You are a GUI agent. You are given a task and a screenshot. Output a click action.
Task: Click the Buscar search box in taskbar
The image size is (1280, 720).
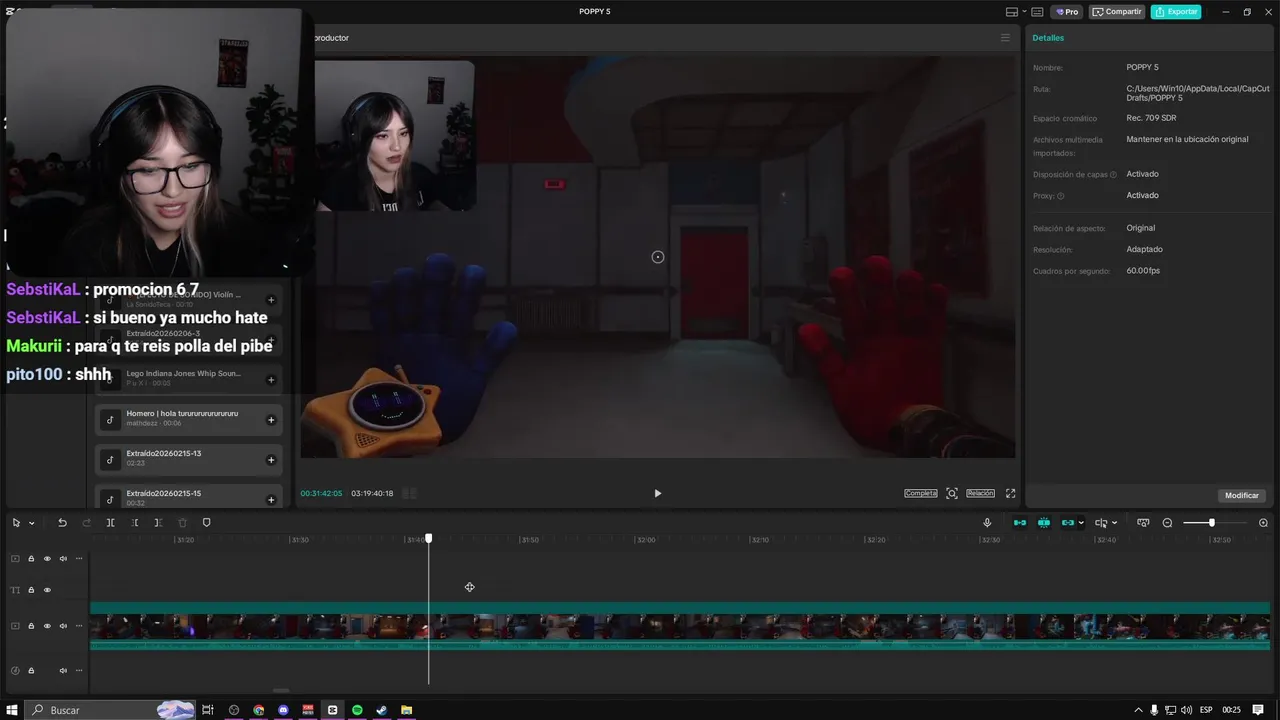(x=110, y=710)
